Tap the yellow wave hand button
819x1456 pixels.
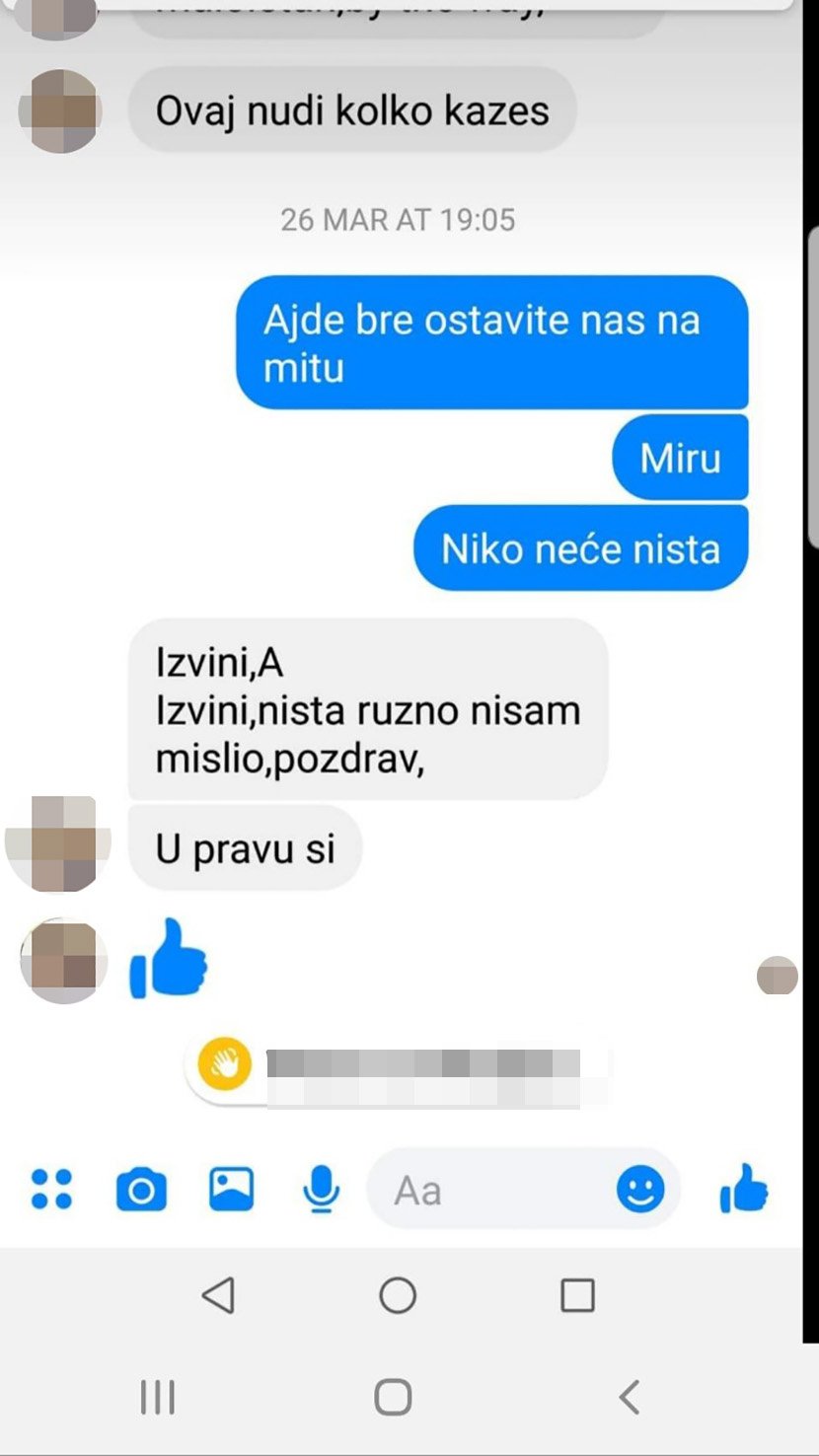(x=225, y=1063)
